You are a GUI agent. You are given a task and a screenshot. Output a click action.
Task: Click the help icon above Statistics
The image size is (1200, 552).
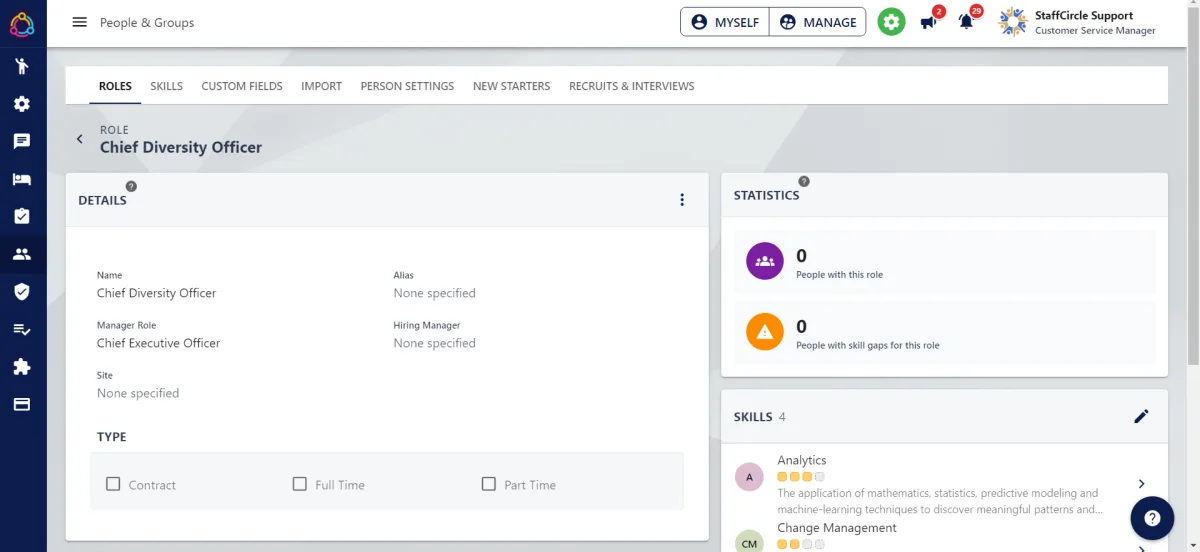(x=804, y=181)
